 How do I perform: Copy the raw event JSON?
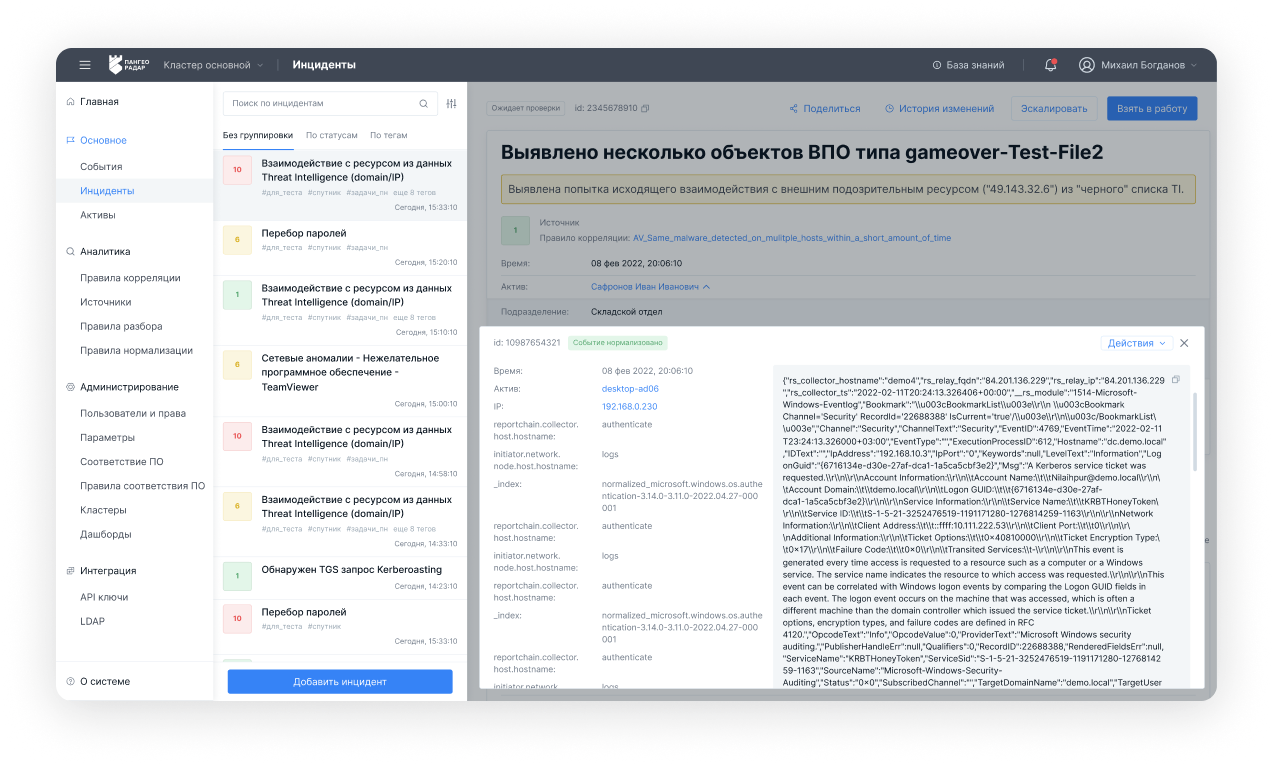(x=1175, y=380)
